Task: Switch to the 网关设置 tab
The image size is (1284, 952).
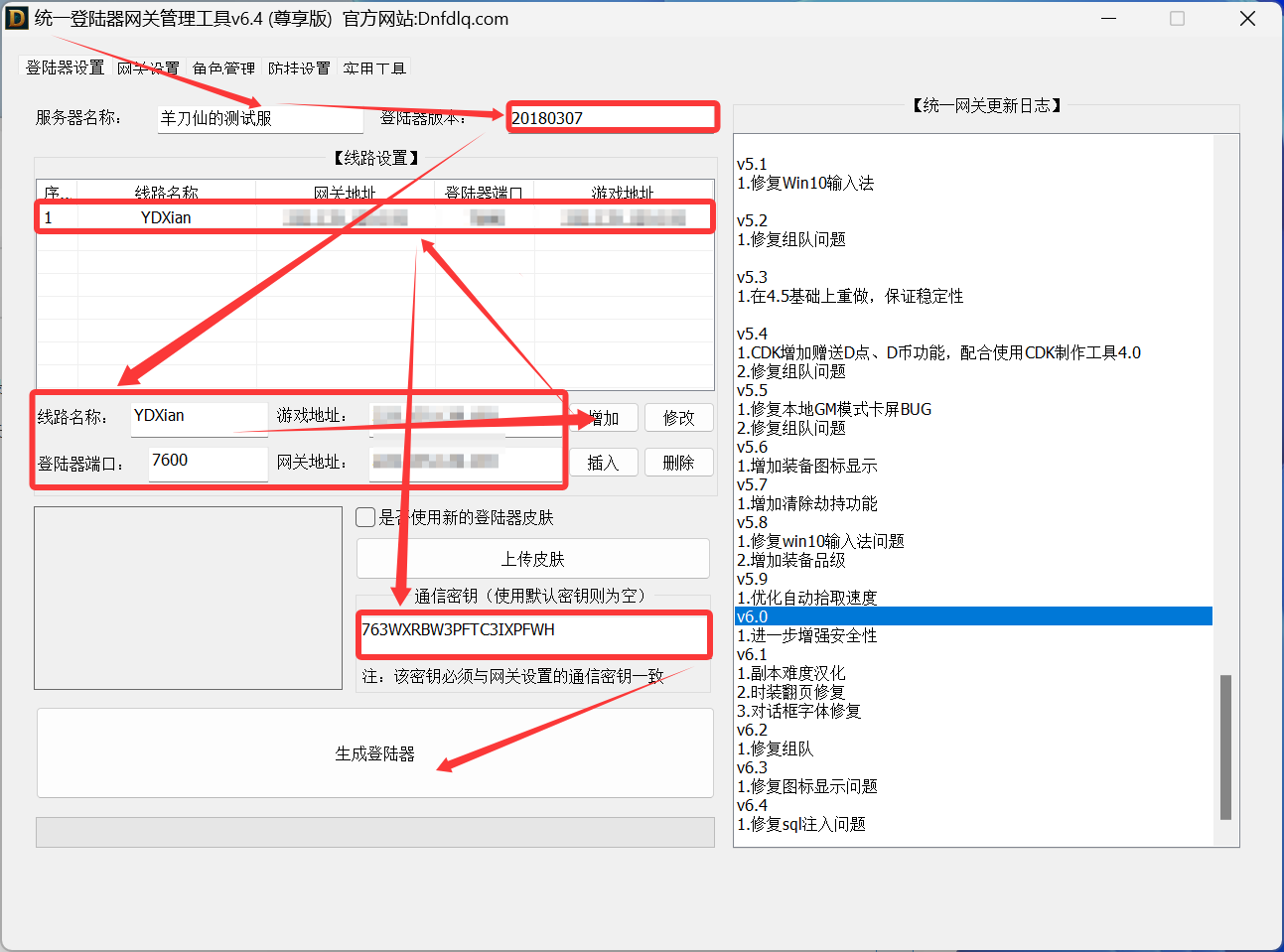Action: coord(148,68)
